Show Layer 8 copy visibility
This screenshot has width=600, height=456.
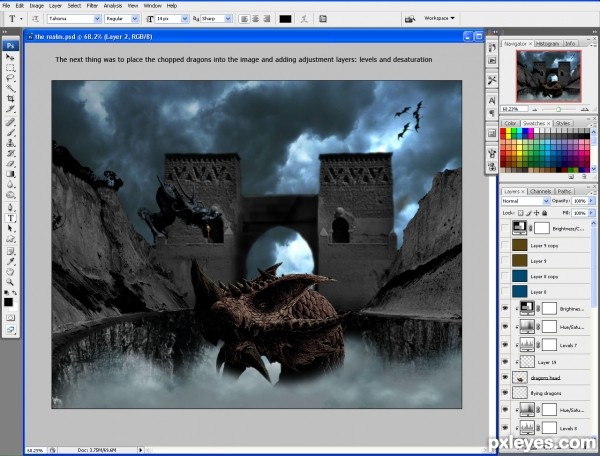point(505,276)
